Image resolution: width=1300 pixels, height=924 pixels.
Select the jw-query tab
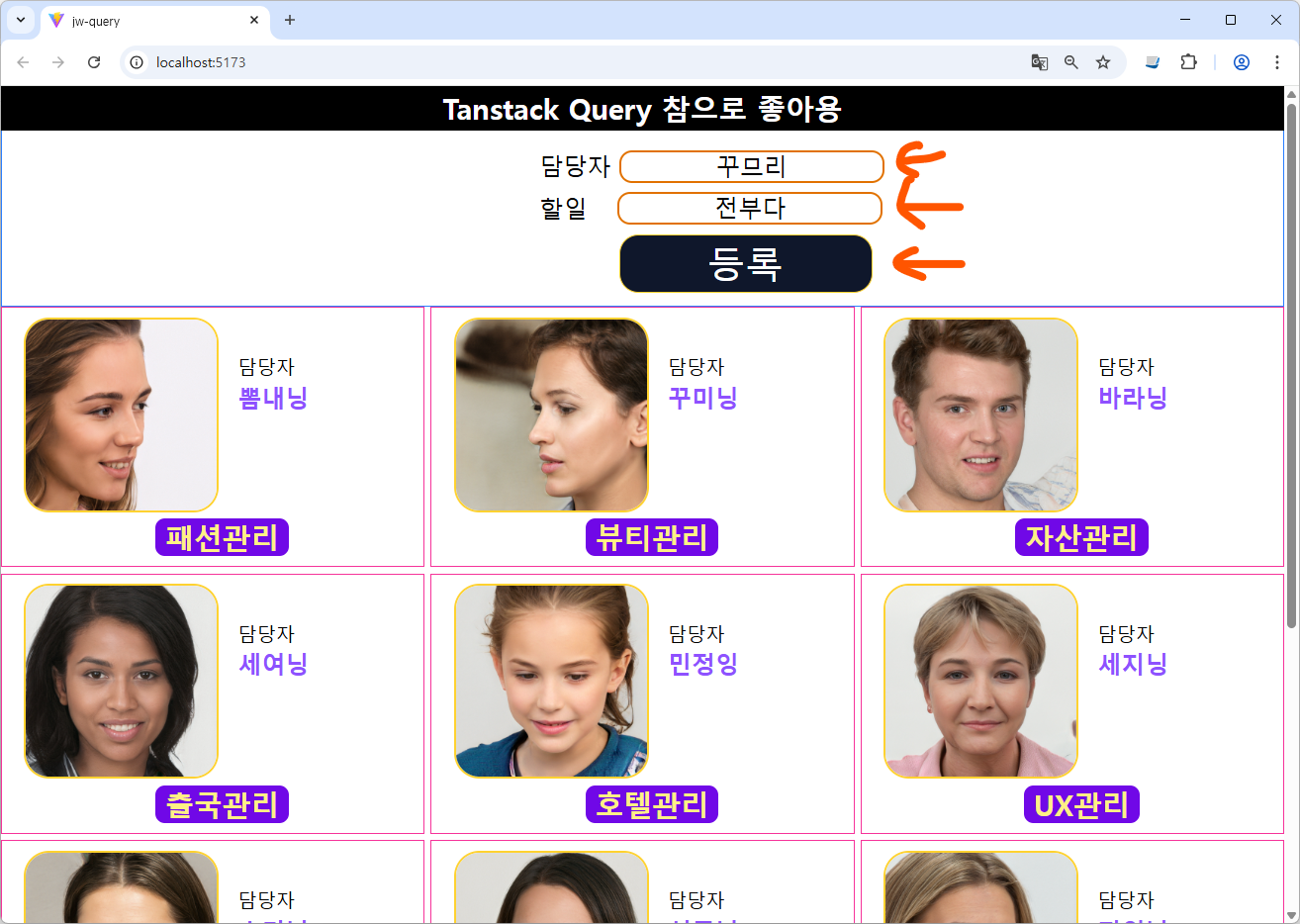tap(155, 21)
